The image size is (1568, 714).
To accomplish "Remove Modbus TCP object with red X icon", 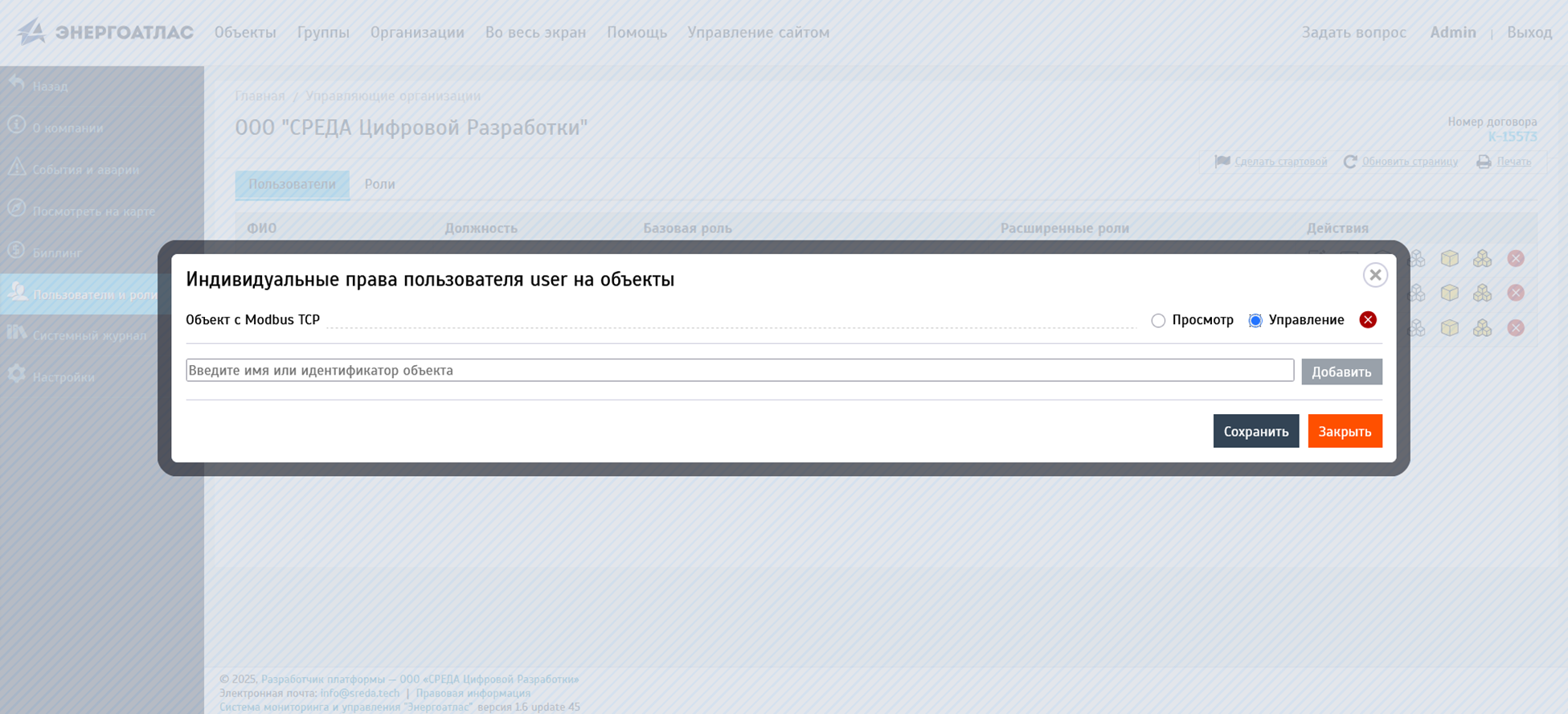I will coord(1367,320).
